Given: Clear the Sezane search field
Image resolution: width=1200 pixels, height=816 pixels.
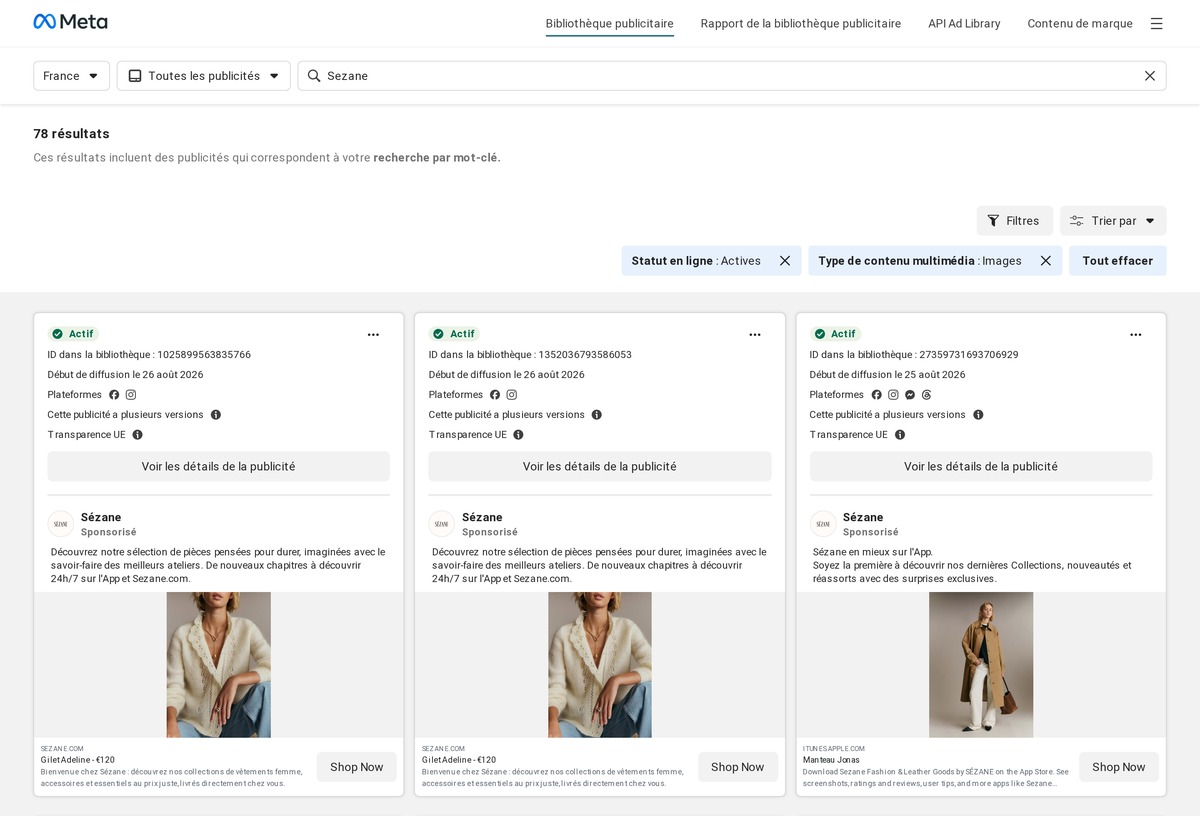Looking at the screenshot, I should 1150,76.
